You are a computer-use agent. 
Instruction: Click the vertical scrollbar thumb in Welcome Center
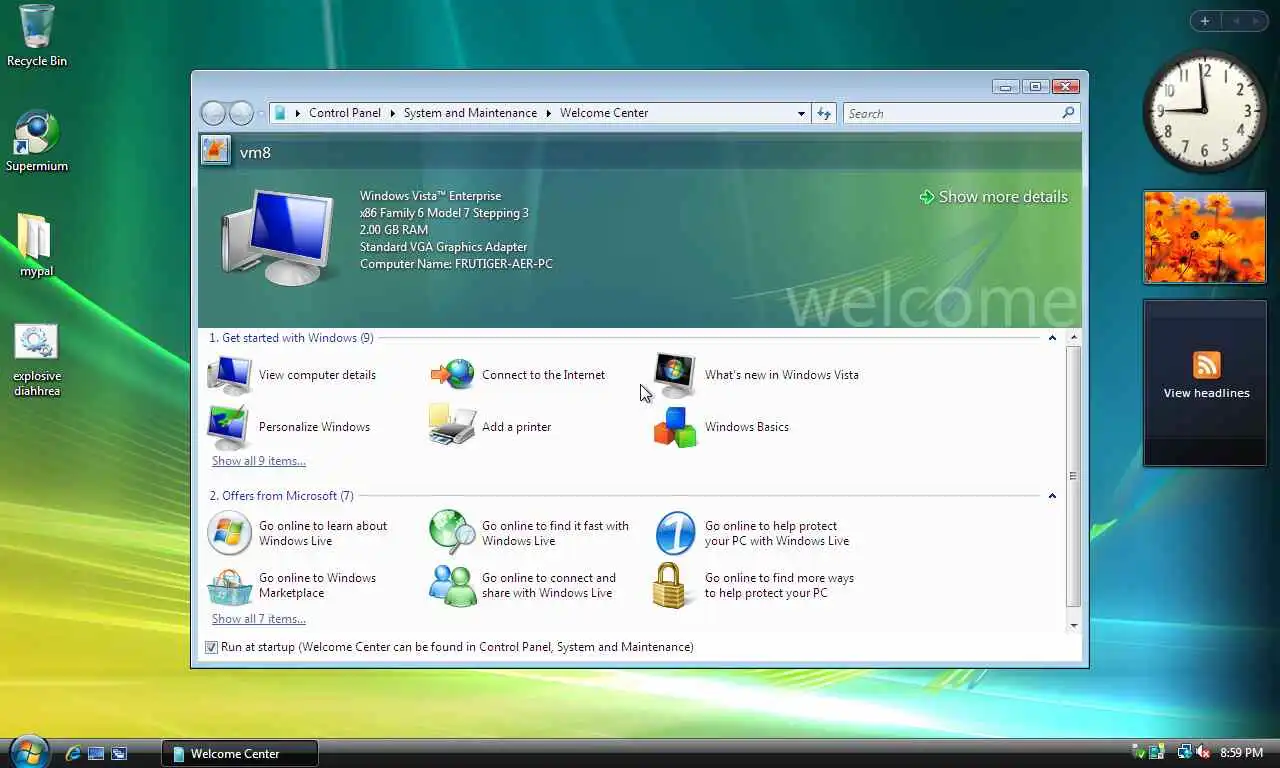point(1074,476)
